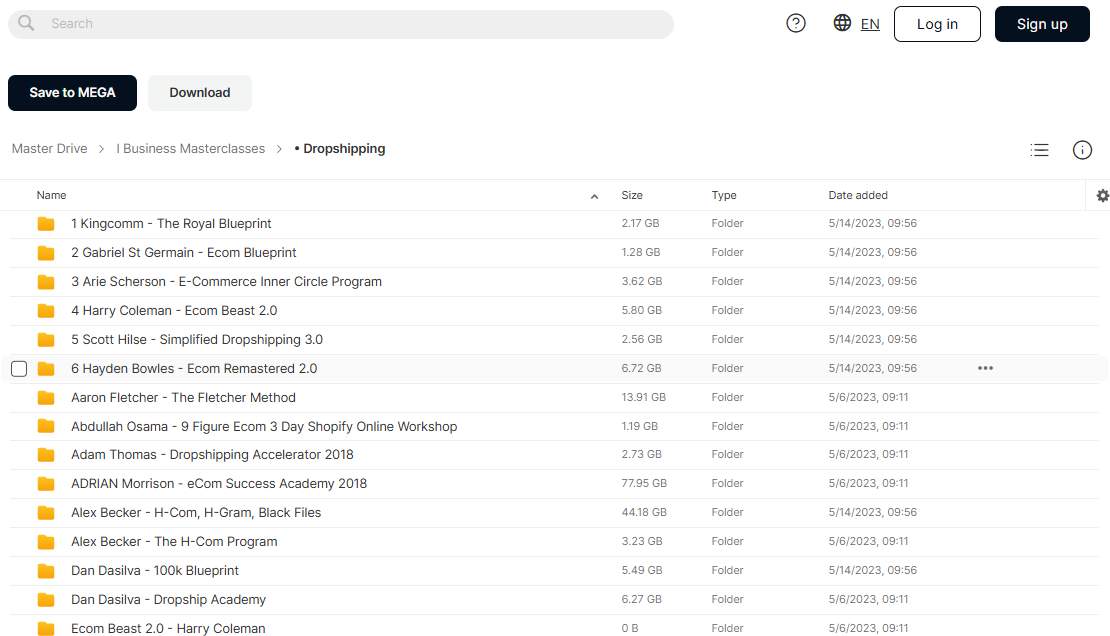Click folder icon for 1 Kingcomm - The Royal Blueprint
1110x636 pixels.
point(46,224)
